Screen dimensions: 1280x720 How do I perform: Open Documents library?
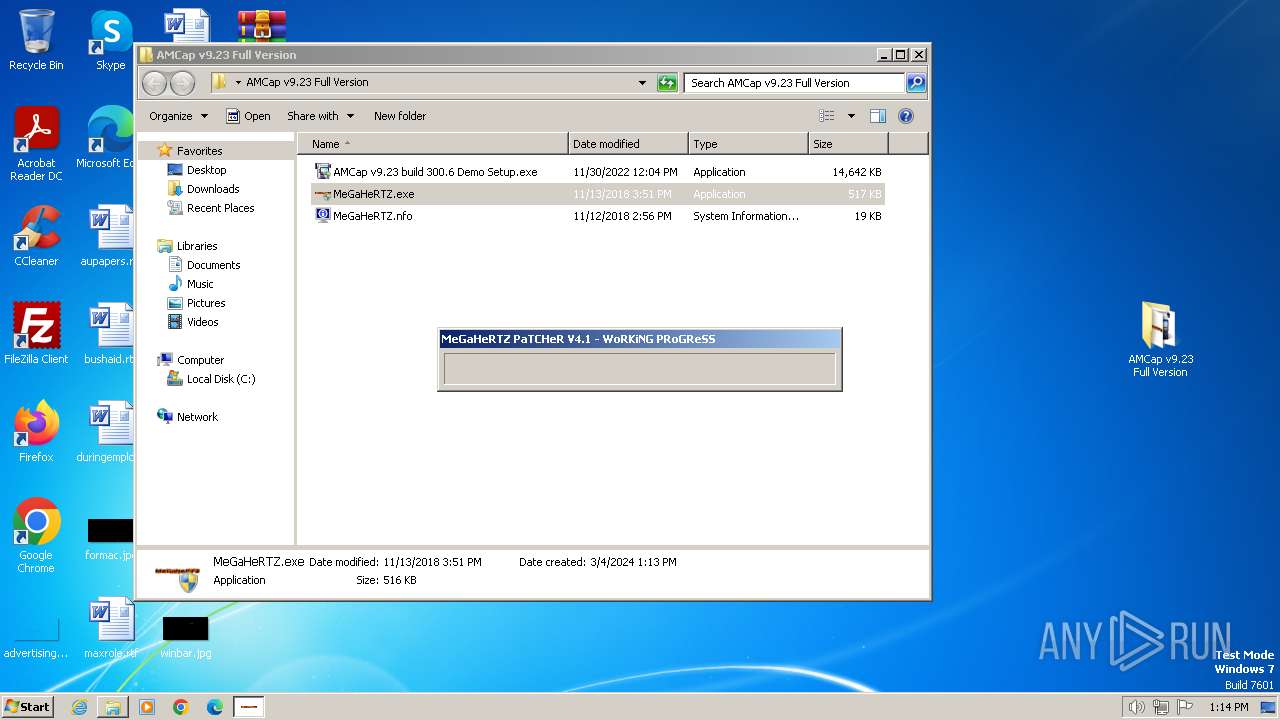pos(213,265)
